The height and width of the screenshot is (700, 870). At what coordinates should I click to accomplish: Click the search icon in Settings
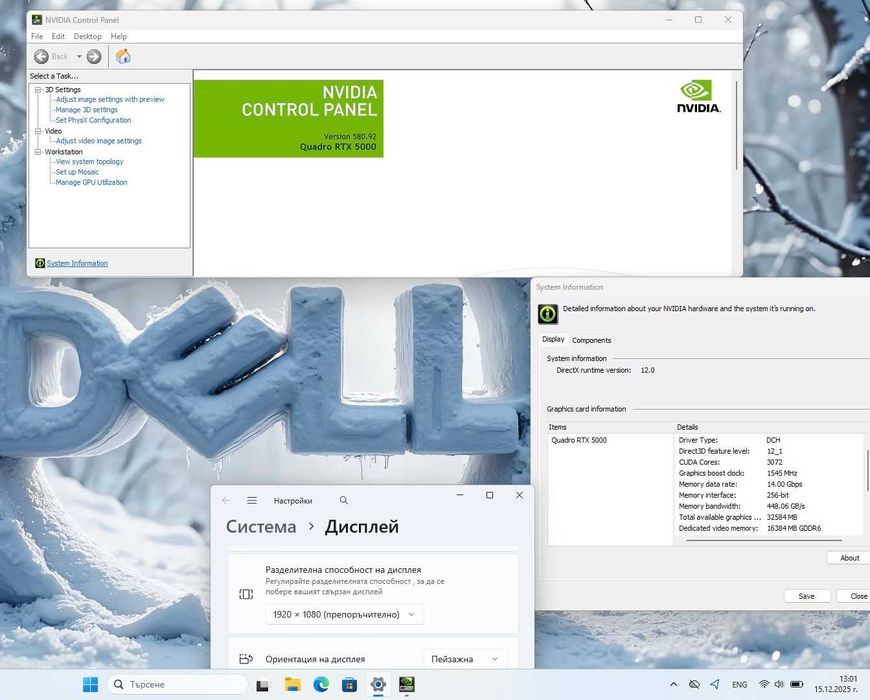pyautogui.click(x=344, y=500)
